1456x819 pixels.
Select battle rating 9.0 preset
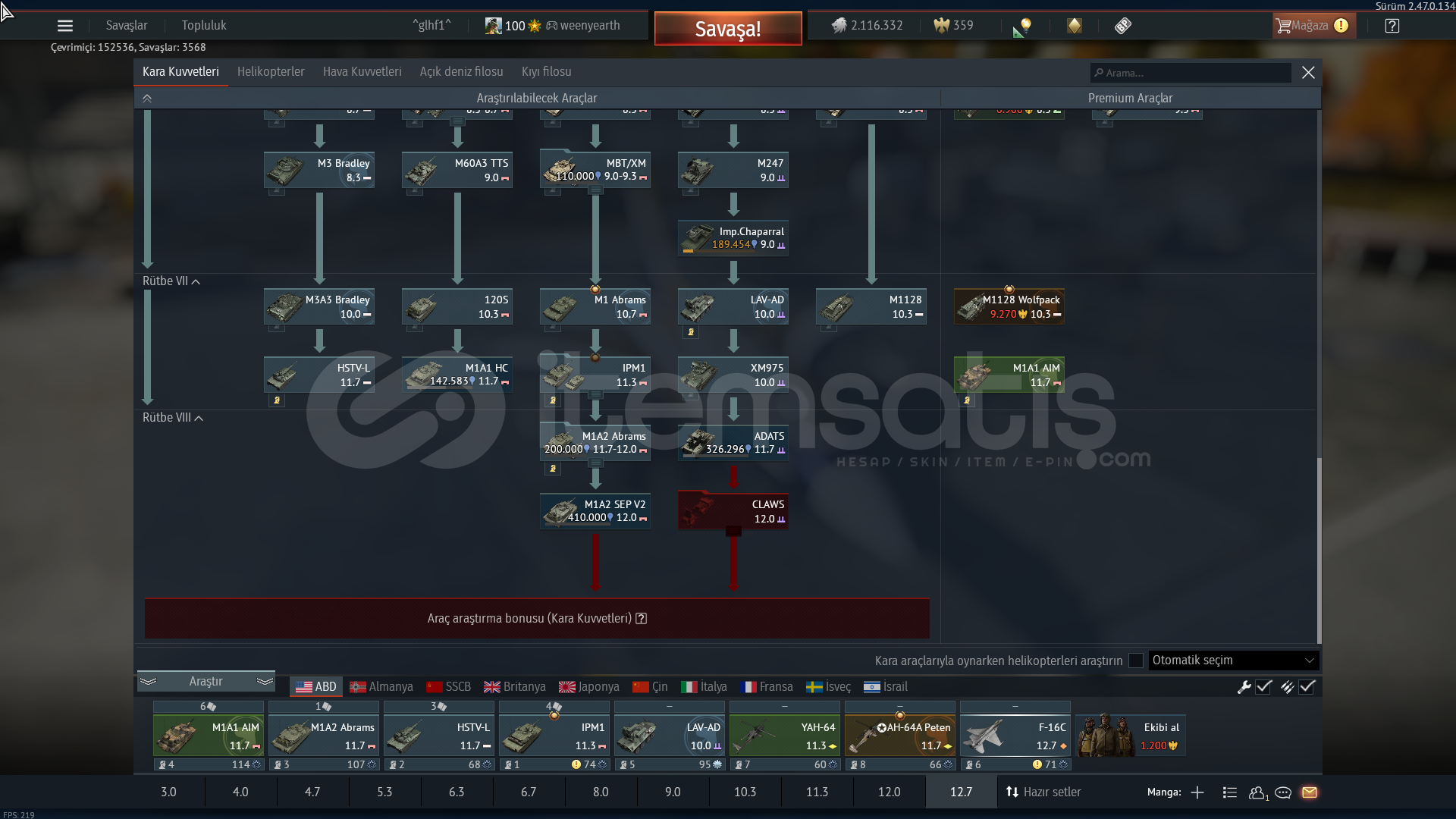[673, 792]
